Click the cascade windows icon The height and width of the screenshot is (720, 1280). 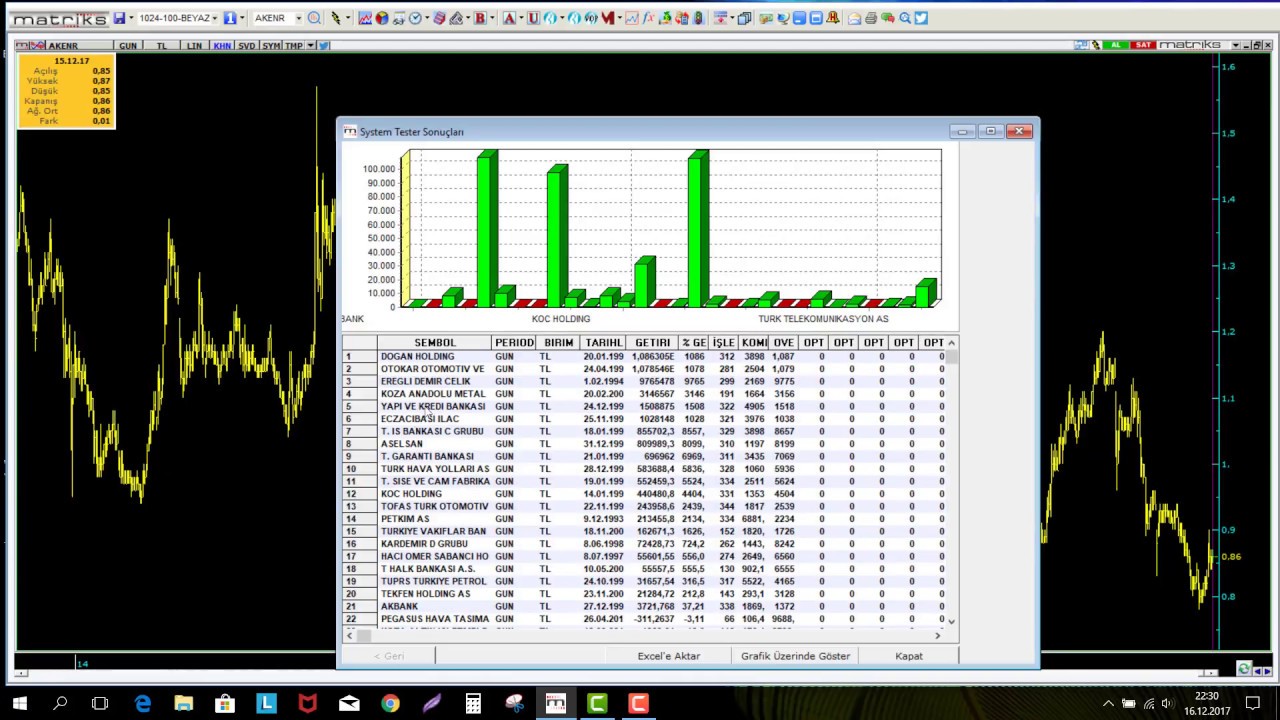click(x=744, y=18)
